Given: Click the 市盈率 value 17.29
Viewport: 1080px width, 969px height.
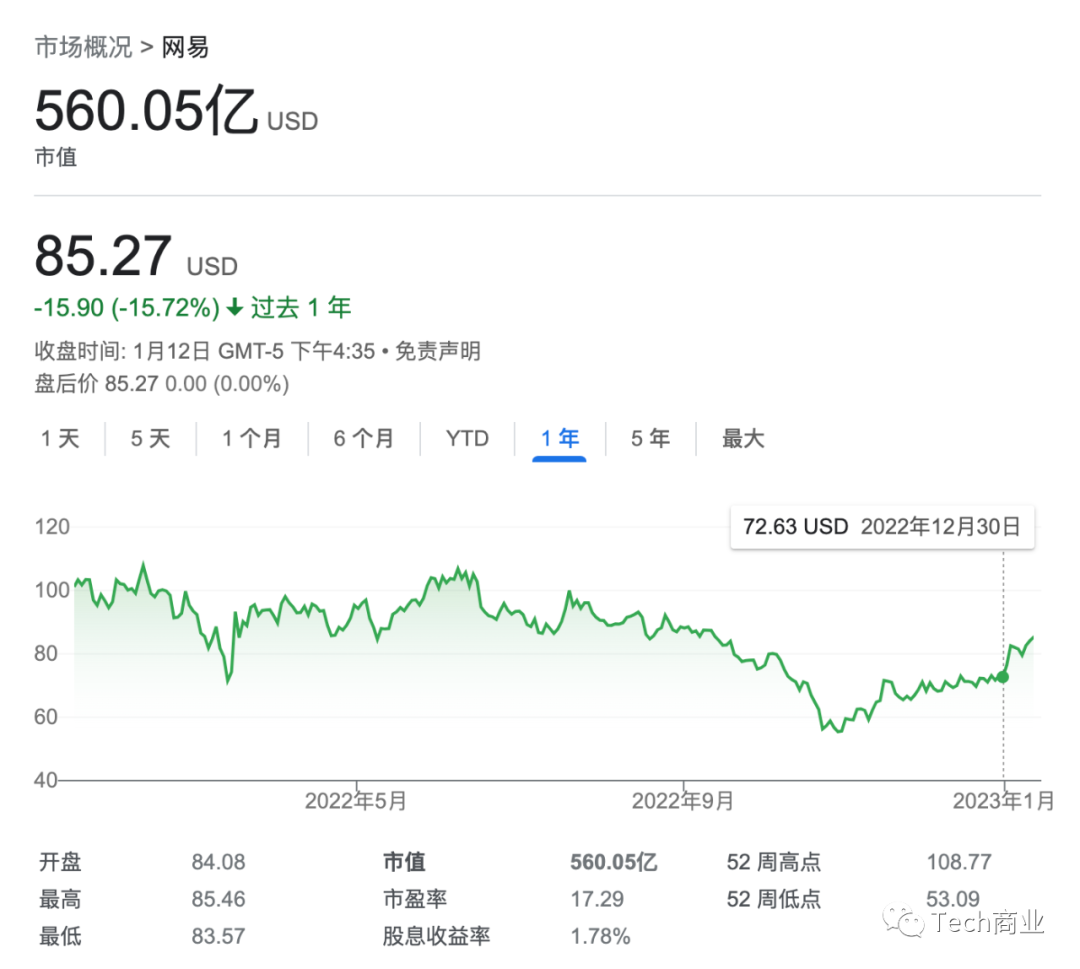Looking at the screenshot, I should click(x=597, y=900).
